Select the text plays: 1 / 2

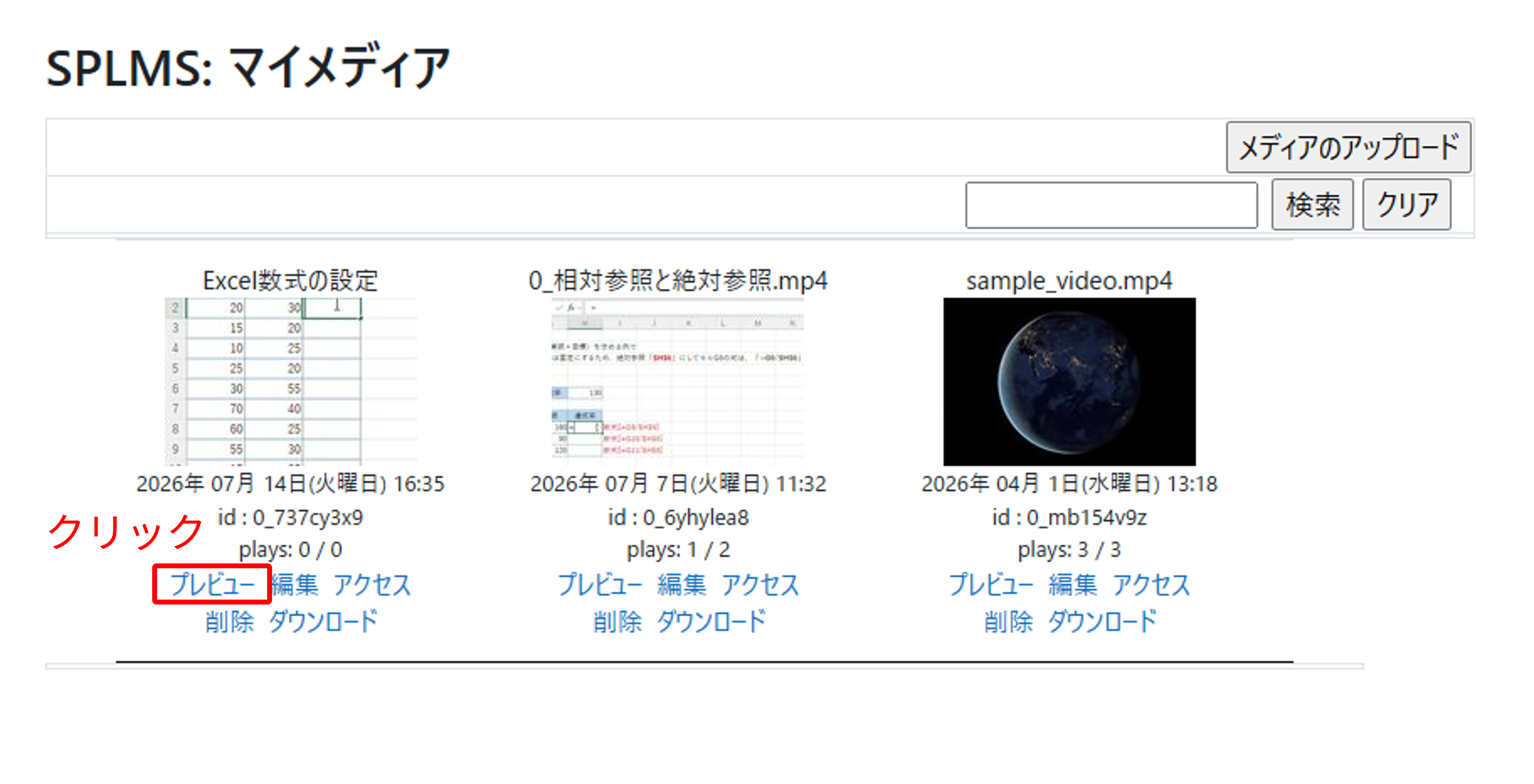point(678,549)
